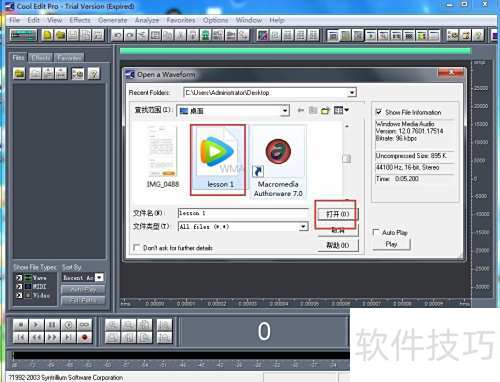Click the Play transport button
This screenshot has width=500, height=382.
pyautogui.click(x=36, y=325)
